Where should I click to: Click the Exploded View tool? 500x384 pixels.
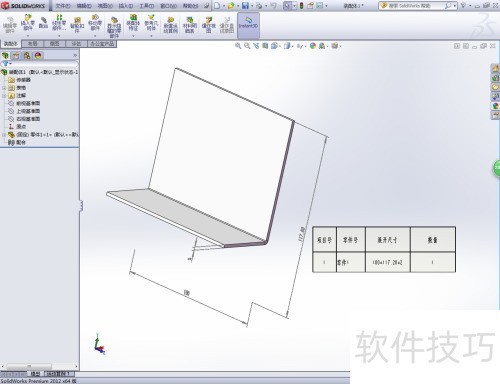pos(209,25)
